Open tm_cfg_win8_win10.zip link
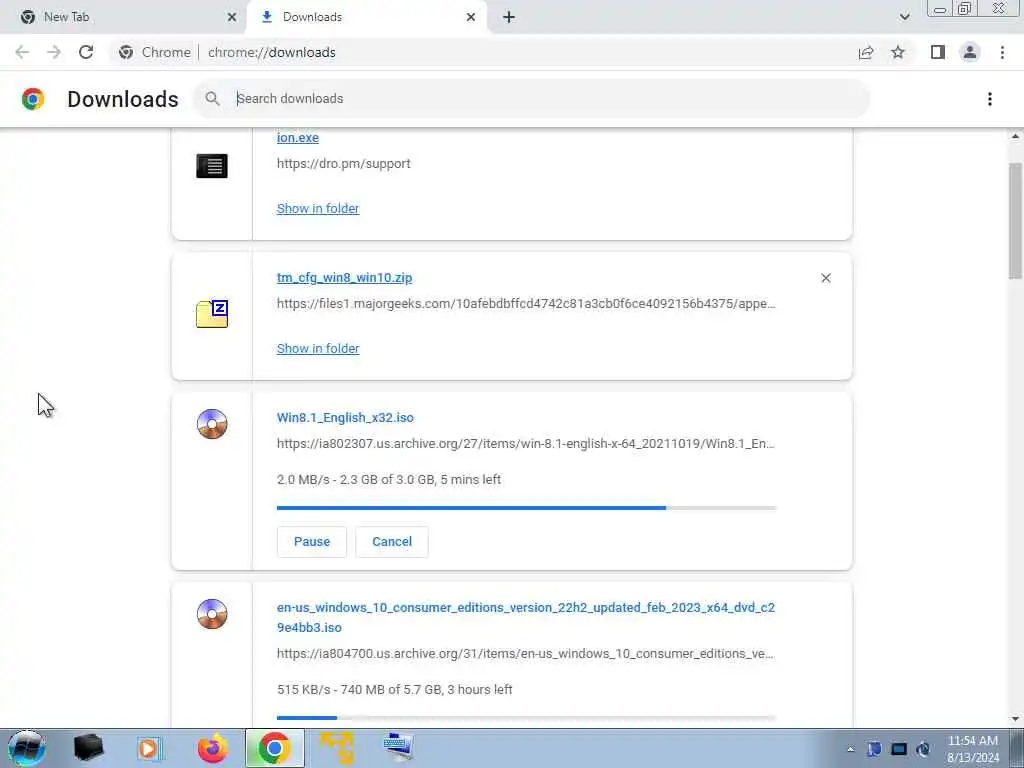This screenshot has width=1024, height=768. (x=344, y=278)
